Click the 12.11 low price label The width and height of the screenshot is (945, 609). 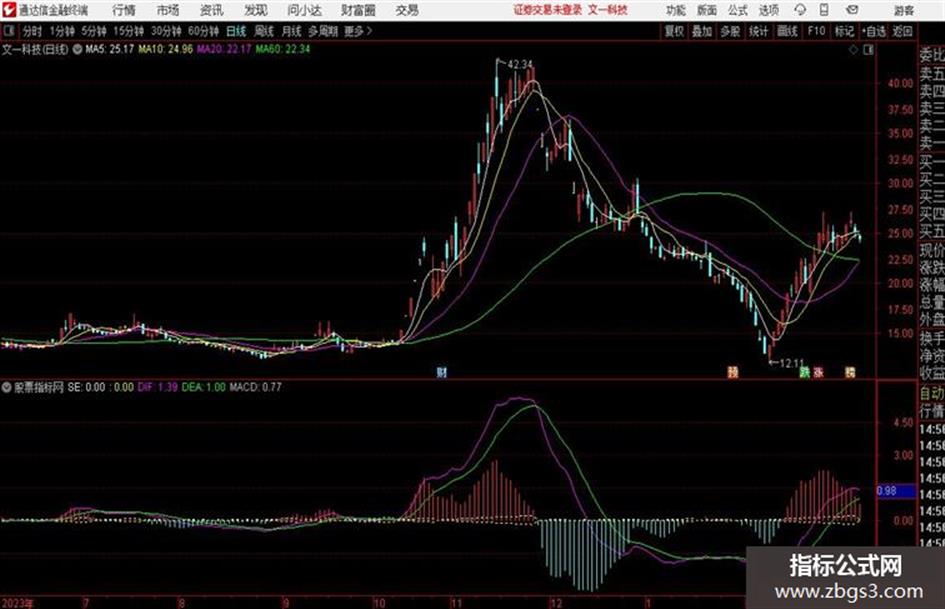click(791, 363)
